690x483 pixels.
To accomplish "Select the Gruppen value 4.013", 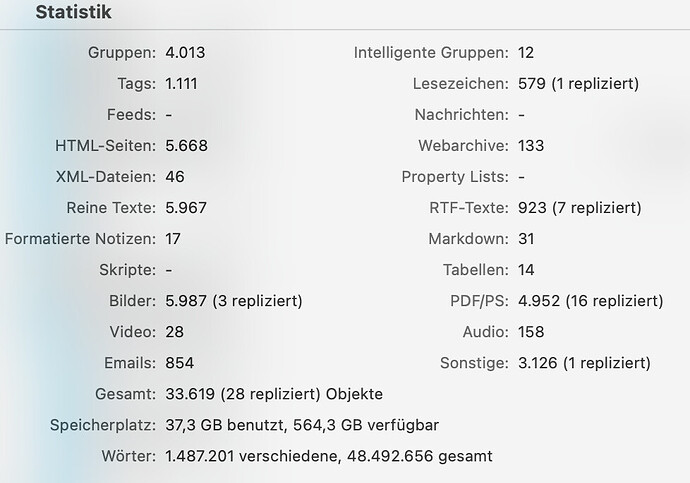I will pyautogui.click(x=185, y=53).
